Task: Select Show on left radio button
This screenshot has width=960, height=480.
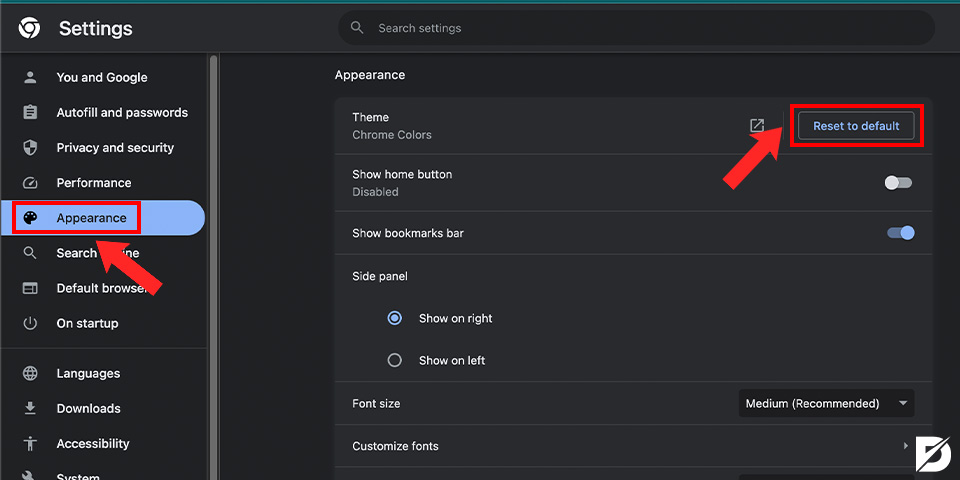Action: (x=395, y=360)
